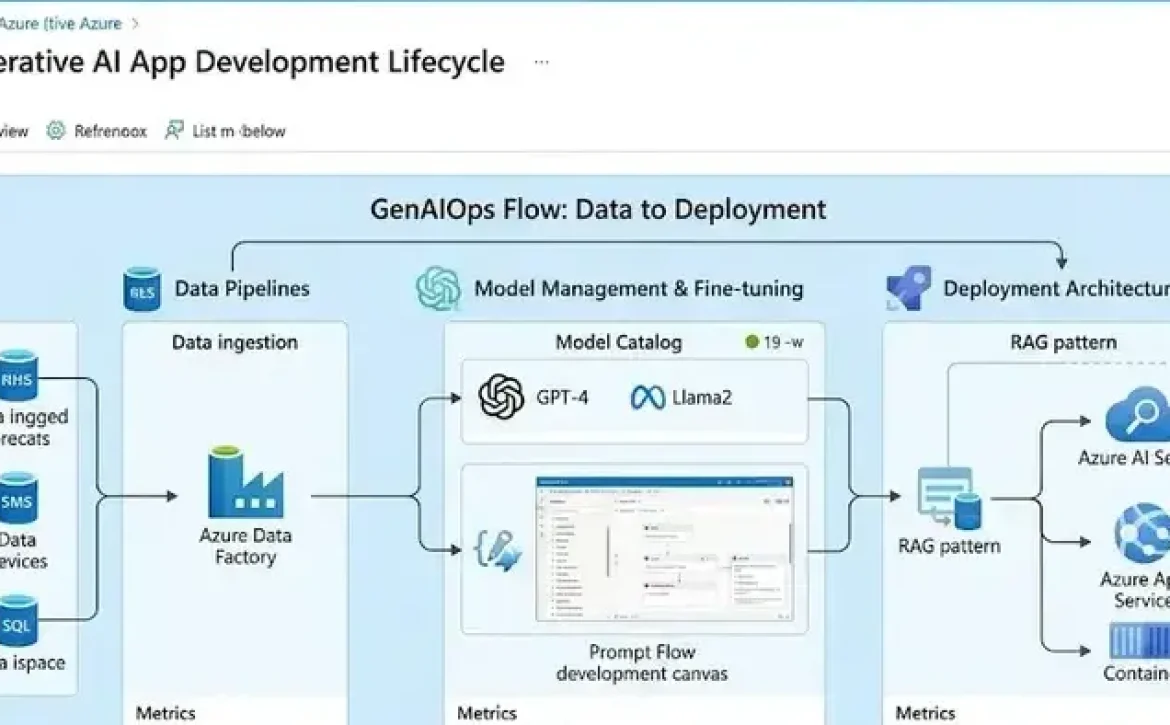Viewport: 1170px width, 725px height.
Task: Click the Metrics label under Data Pipelines
Action: click(x=166, y=713)
